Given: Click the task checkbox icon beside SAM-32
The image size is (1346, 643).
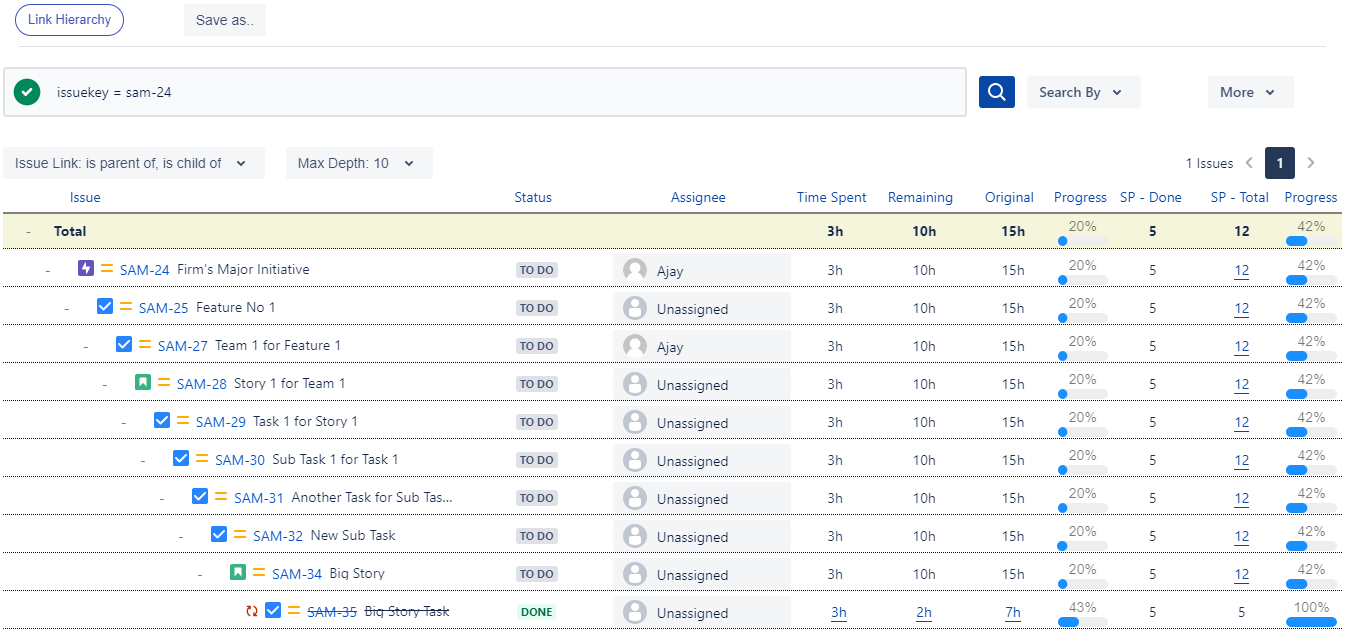Looking at the screenshot, I should tap(219, 535).
